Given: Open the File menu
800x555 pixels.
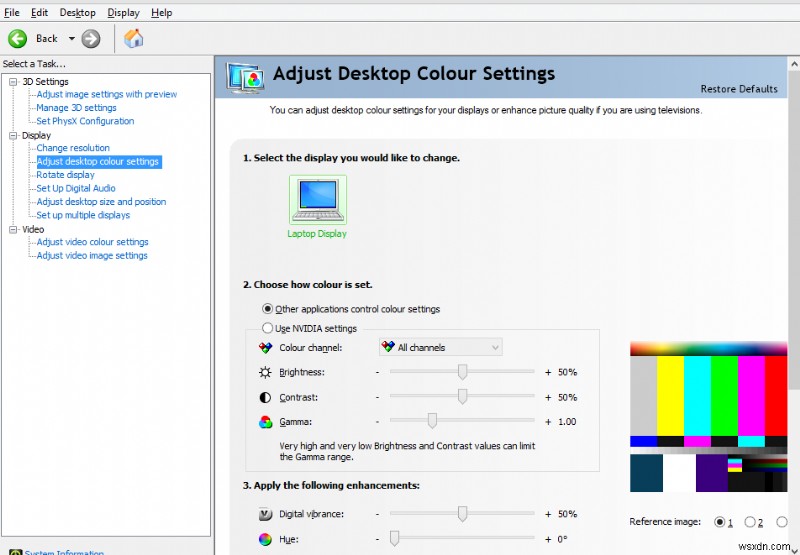Looking at the screenshot, I should tap(12, 13).
